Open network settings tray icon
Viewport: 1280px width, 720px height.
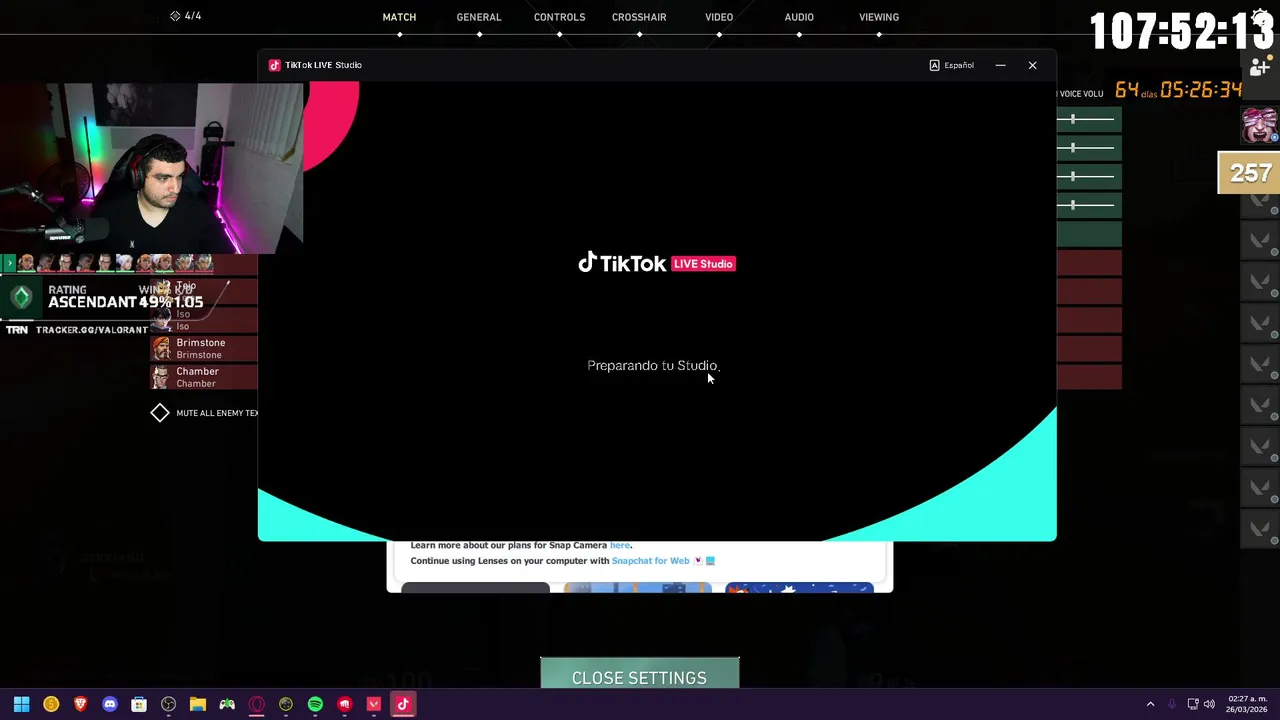click(x=1193, y=704)
